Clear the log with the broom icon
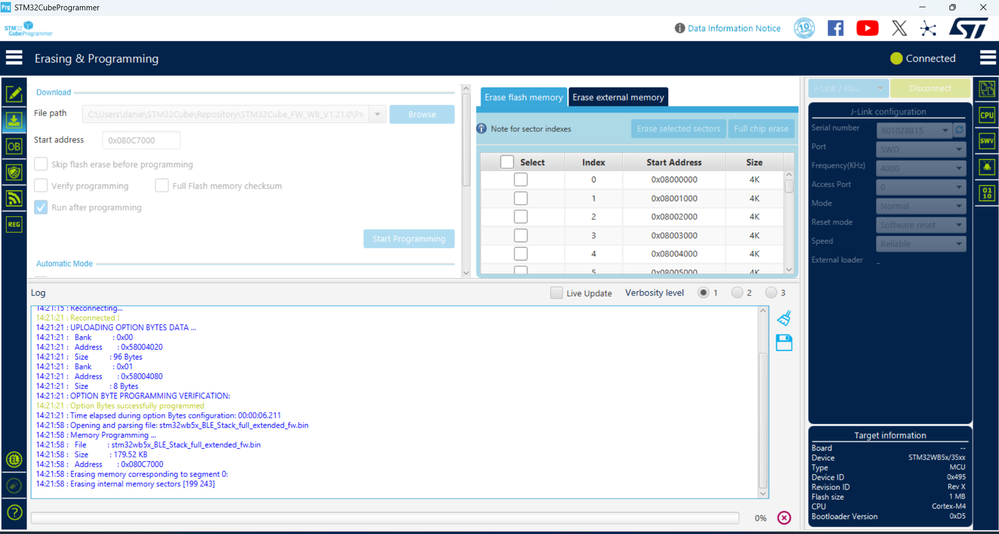This screenshot has width=999, height=534. (784, 318)
